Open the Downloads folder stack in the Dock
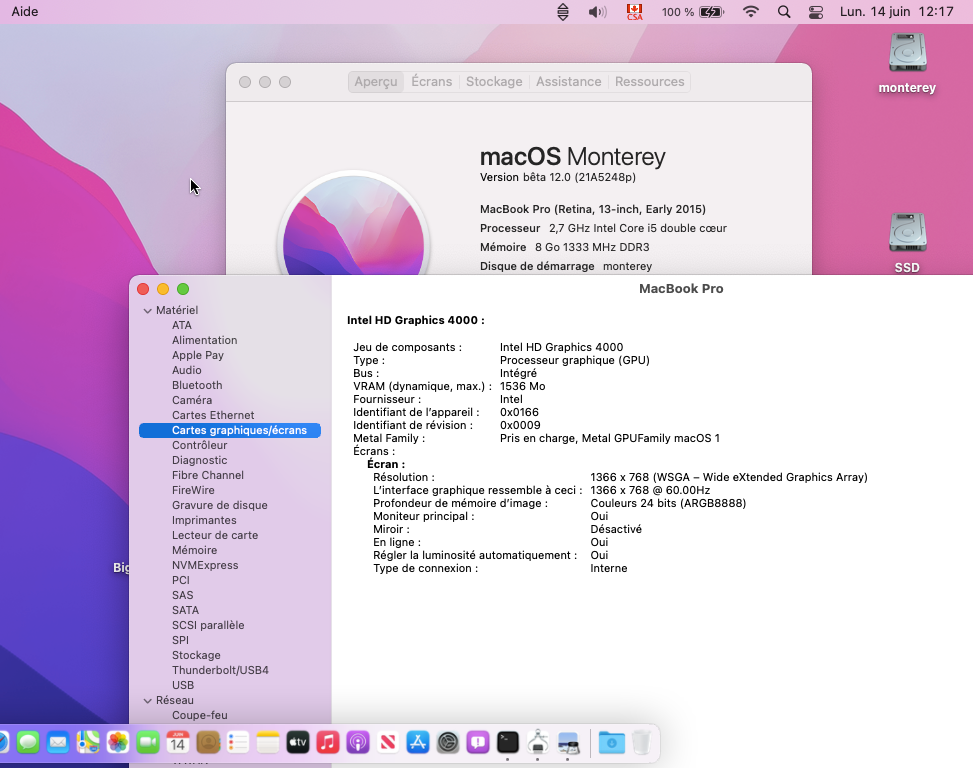Screen dimensions: 973x768 [x=611, y=742]
